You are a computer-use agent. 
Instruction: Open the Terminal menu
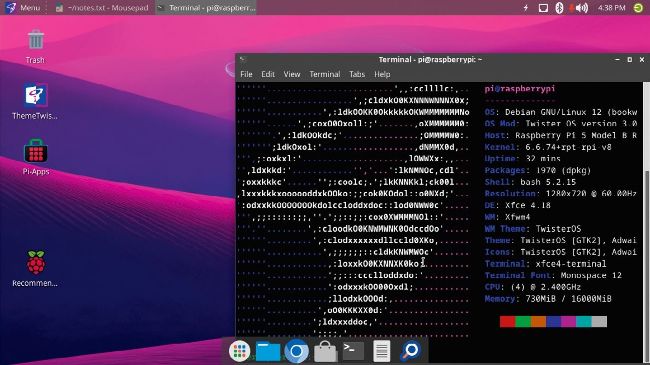click(325, 74)
